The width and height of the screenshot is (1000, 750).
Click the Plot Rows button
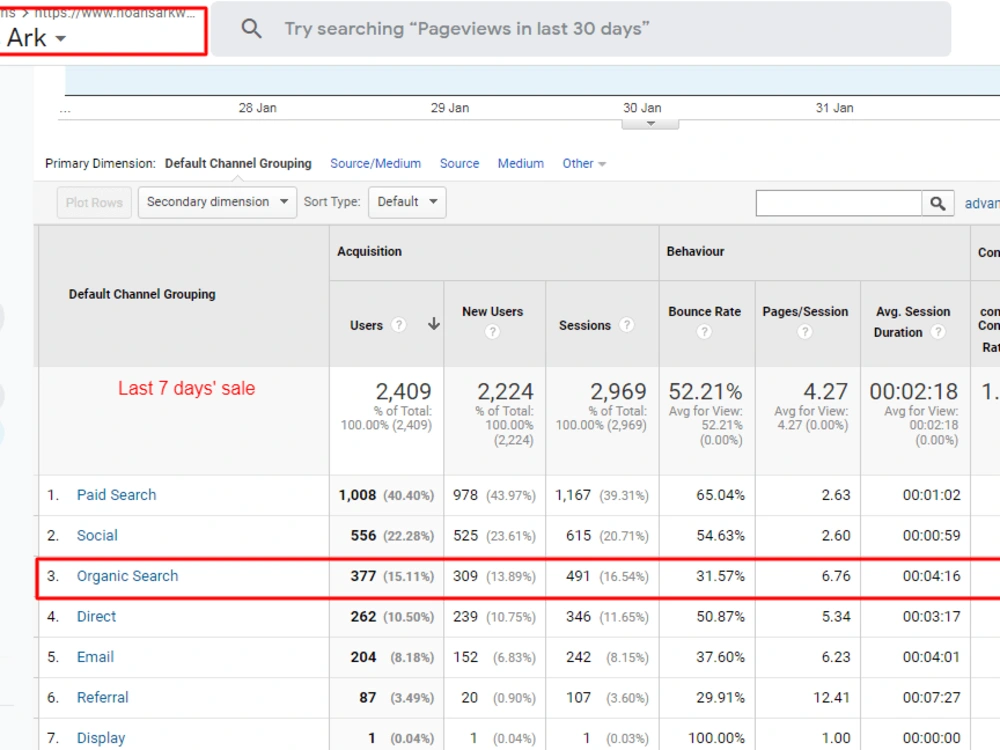tap(94, 202)
